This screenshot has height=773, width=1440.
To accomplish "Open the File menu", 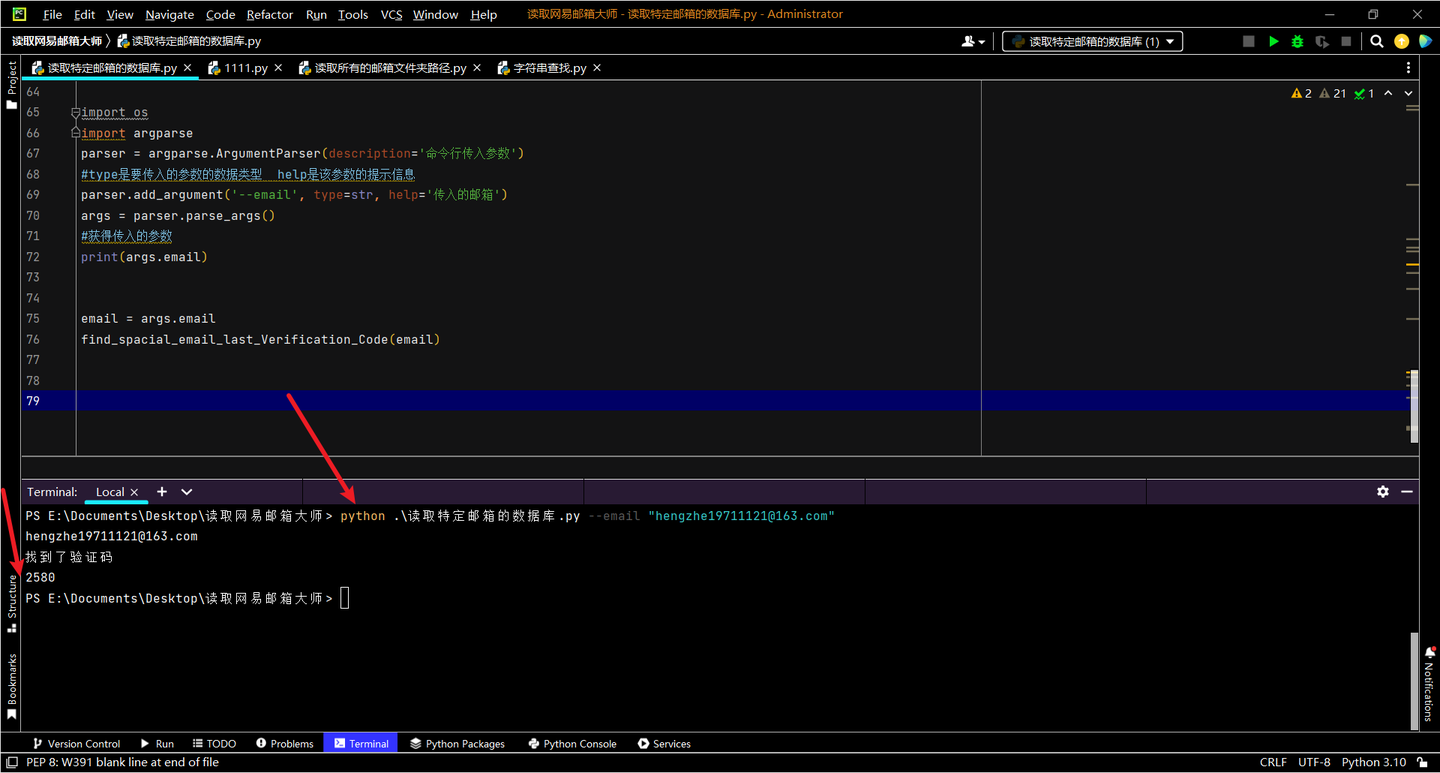I will [x=52, y=15].
